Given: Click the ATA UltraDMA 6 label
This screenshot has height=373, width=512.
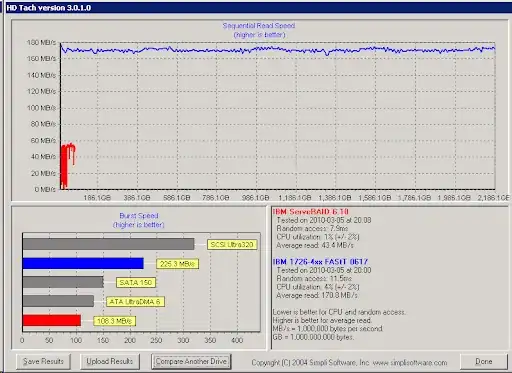Looking at the screenshot, I should 135,302.
